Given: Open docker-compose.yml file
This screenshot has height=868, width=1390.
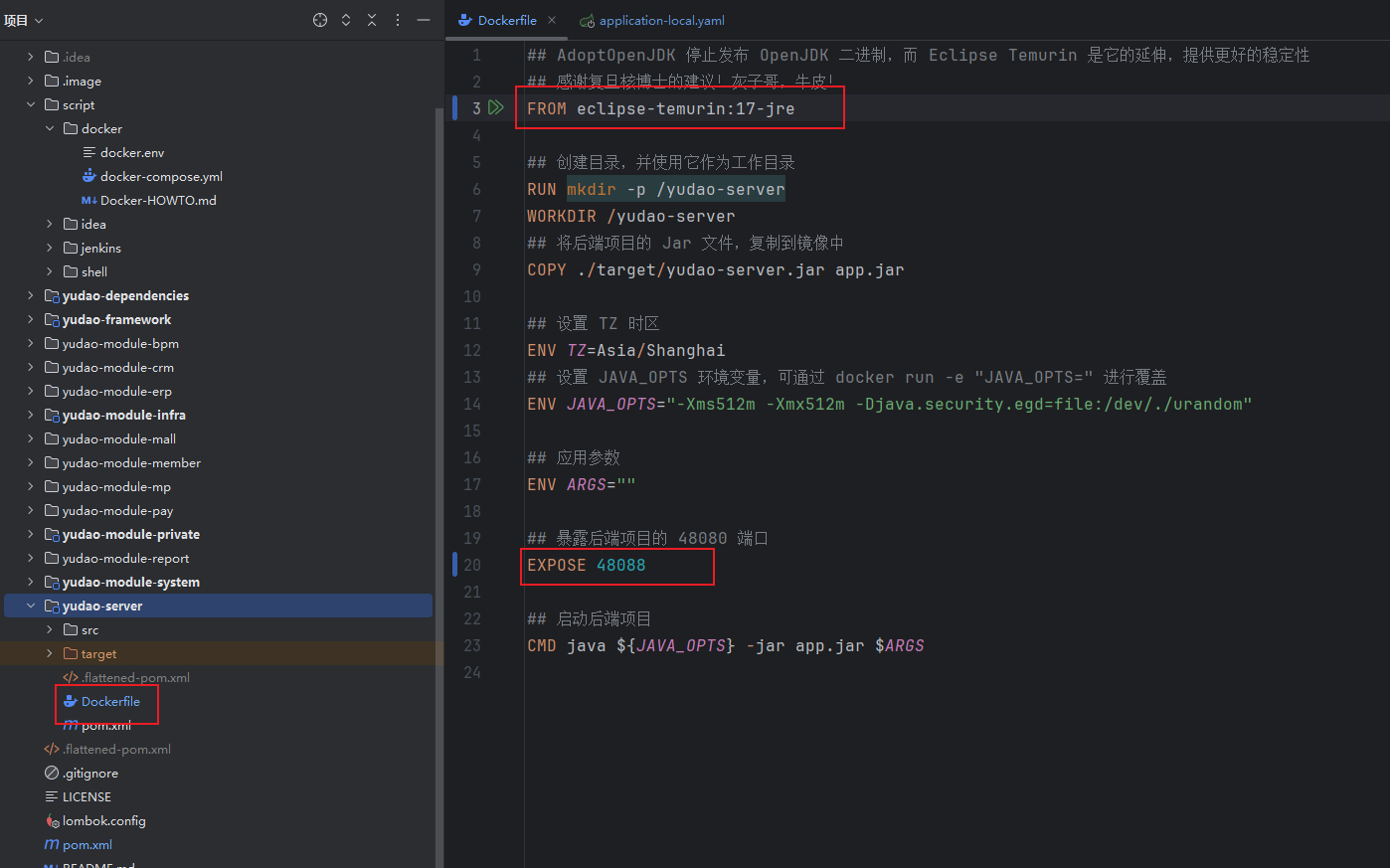Looking at the screenshot, I should pyautogui.click(x=161, y=176).
